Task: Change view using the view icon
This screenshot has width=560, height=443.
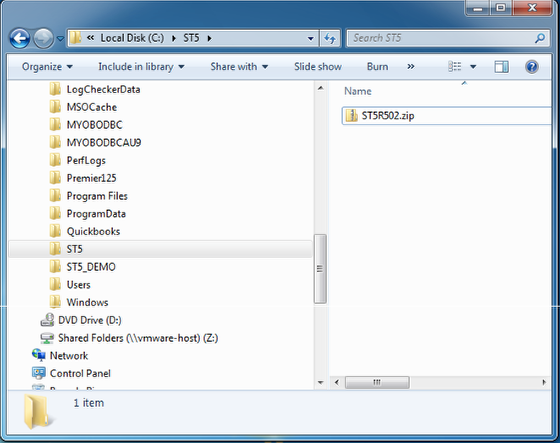Action: (x=455, y=66)
